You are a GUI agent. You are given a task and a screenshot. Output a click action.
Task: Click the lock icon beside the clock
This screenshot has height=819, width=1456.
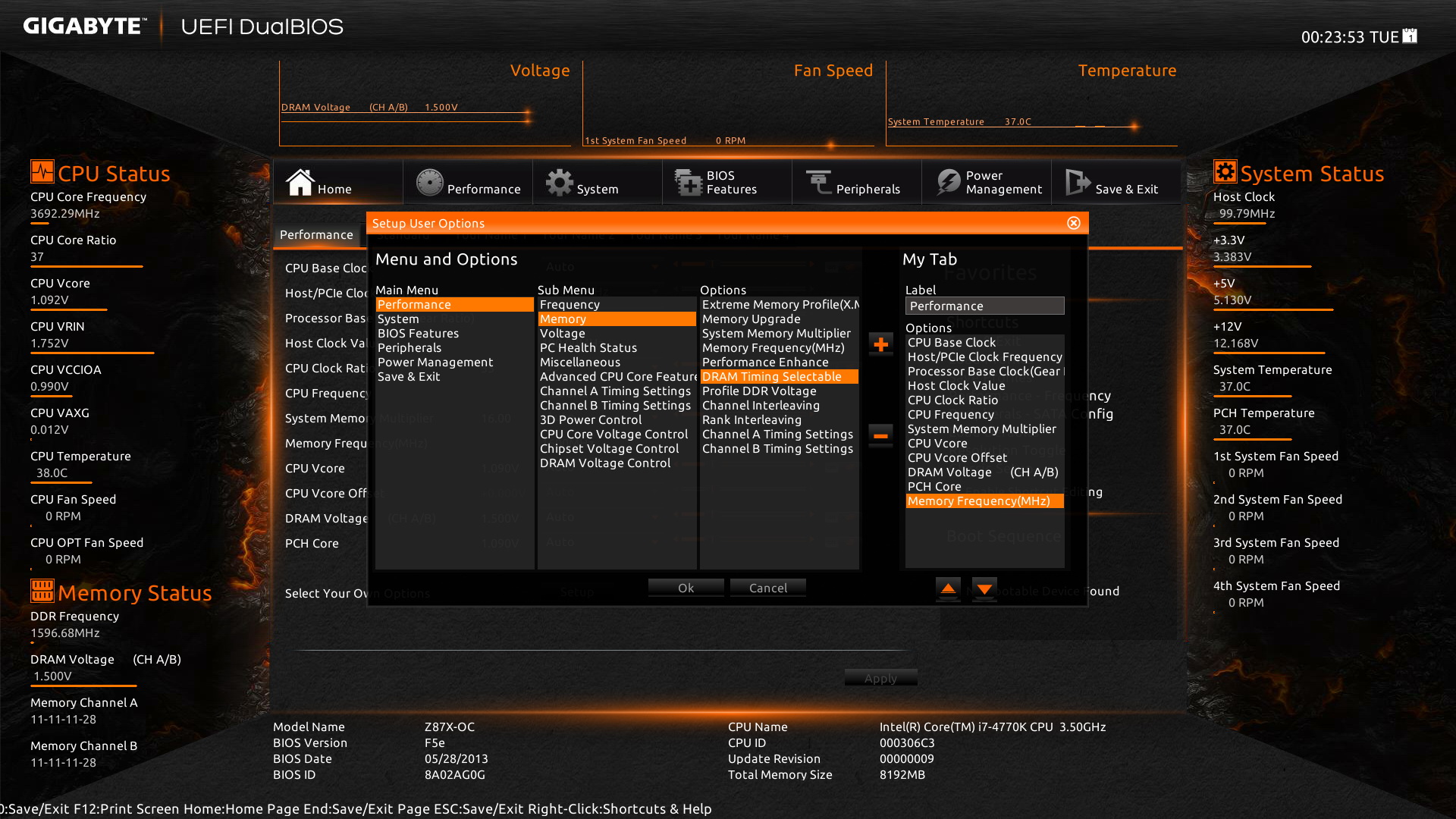[x=1410, y=36]
